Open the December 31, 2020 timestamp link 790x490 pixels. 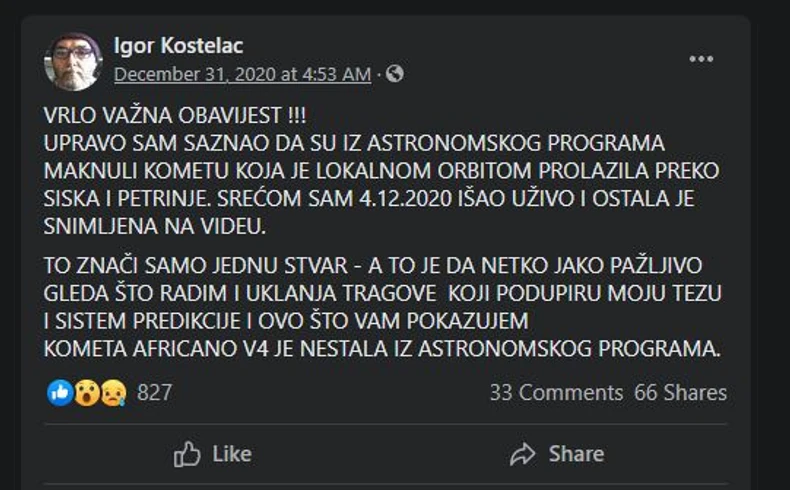tap(242, 74)
